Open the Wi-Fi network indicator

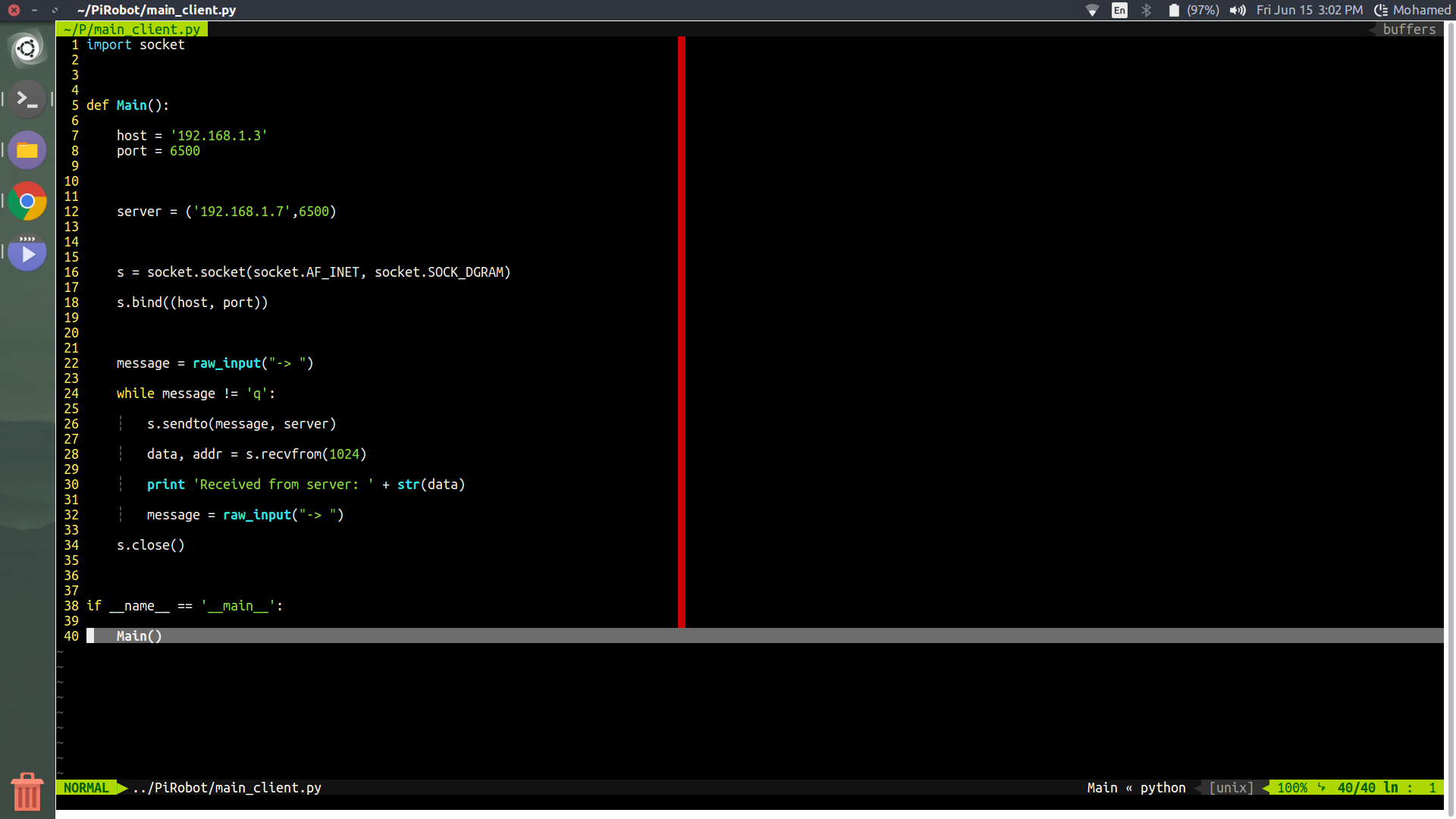tap(1092, 10)
